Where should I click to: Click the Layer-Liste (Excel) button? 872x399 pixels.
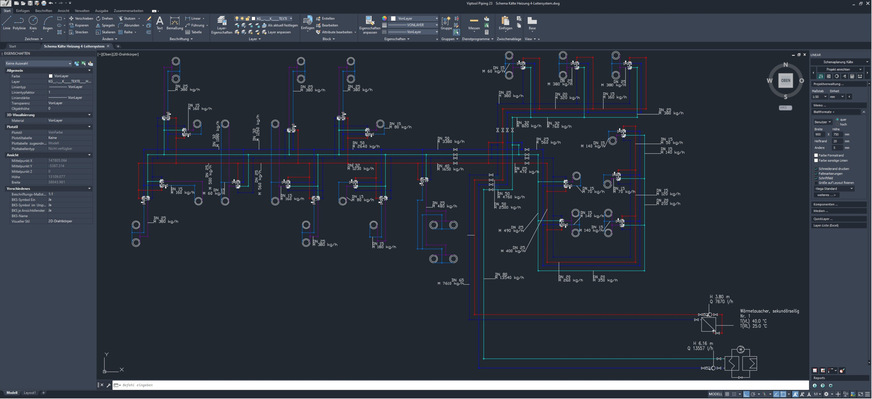click(839, 226)
